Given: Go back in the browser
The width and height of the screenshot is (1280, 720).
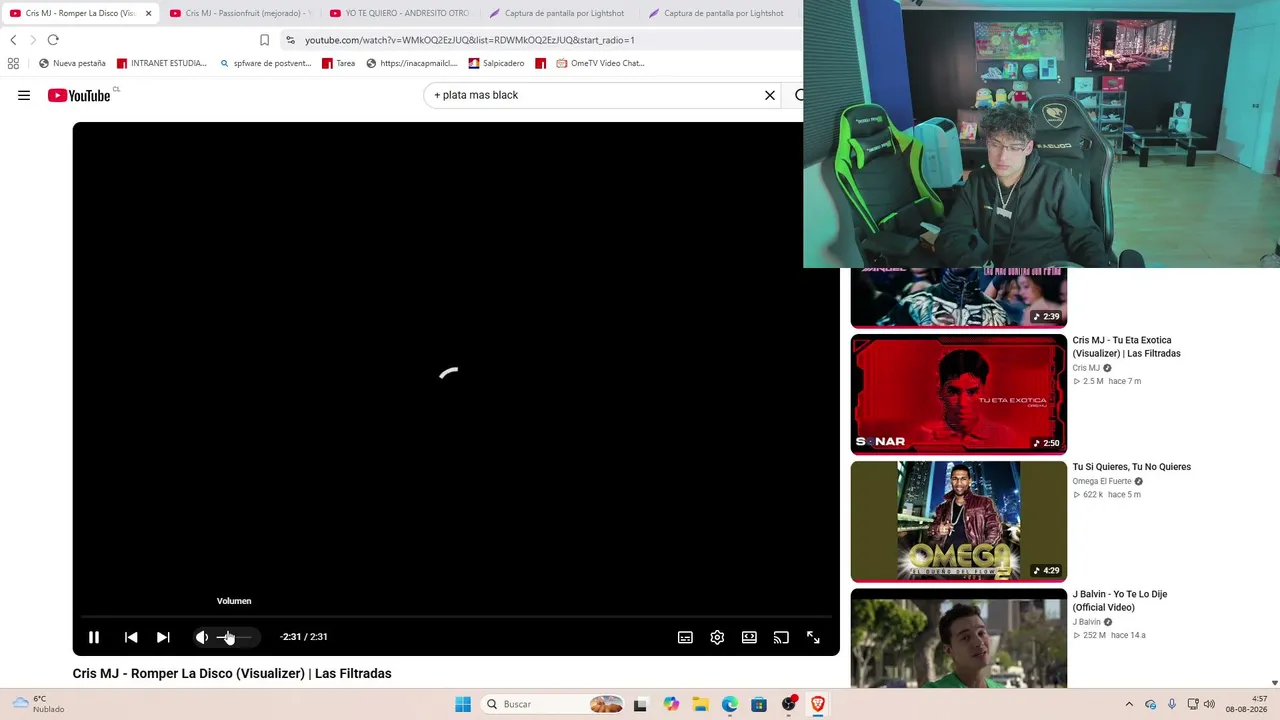Looking at the screenshot, I should pos(13,40).
